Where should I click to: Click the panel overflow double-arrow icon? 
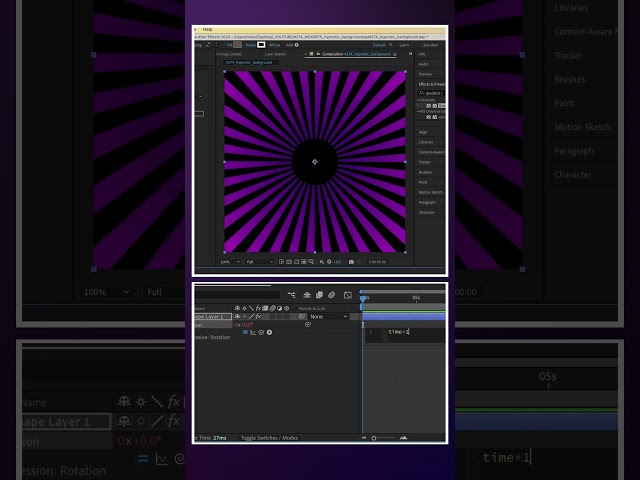pyautogui.click(x=410, y=54)
